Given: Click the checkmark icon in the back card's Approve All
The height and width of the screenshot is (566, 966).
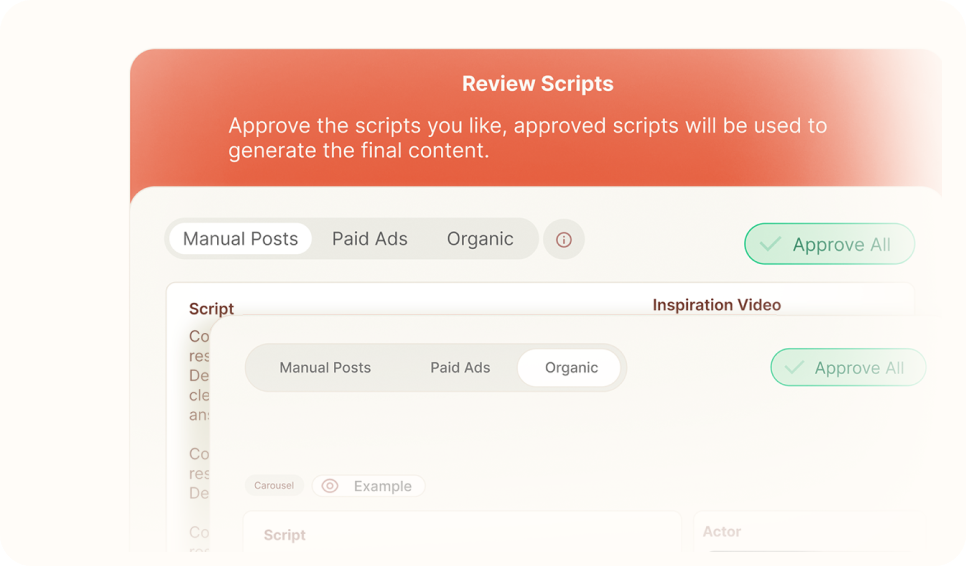Looking at the screenshot, I should click(770, 244).
